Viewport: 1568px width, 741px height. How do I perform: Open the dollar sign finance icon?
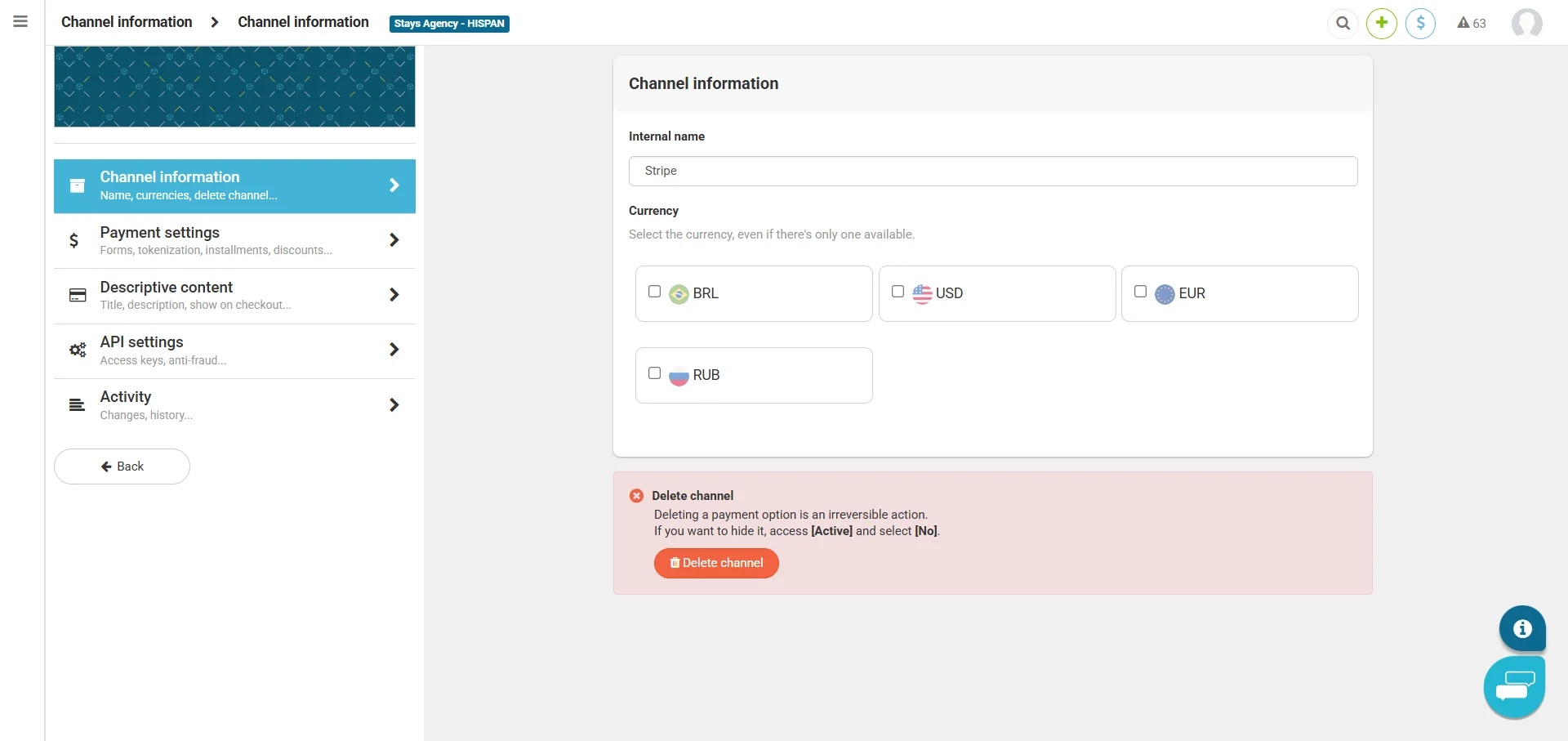click(x=1420, y=23)
